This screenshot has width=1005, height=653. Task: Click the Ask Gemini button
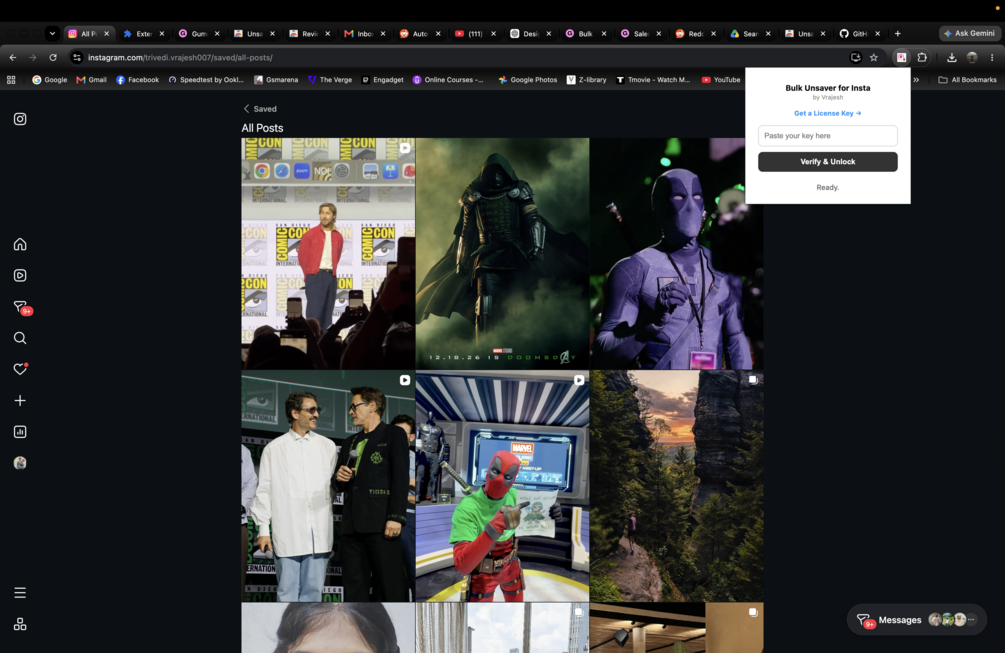pos(969,33)
